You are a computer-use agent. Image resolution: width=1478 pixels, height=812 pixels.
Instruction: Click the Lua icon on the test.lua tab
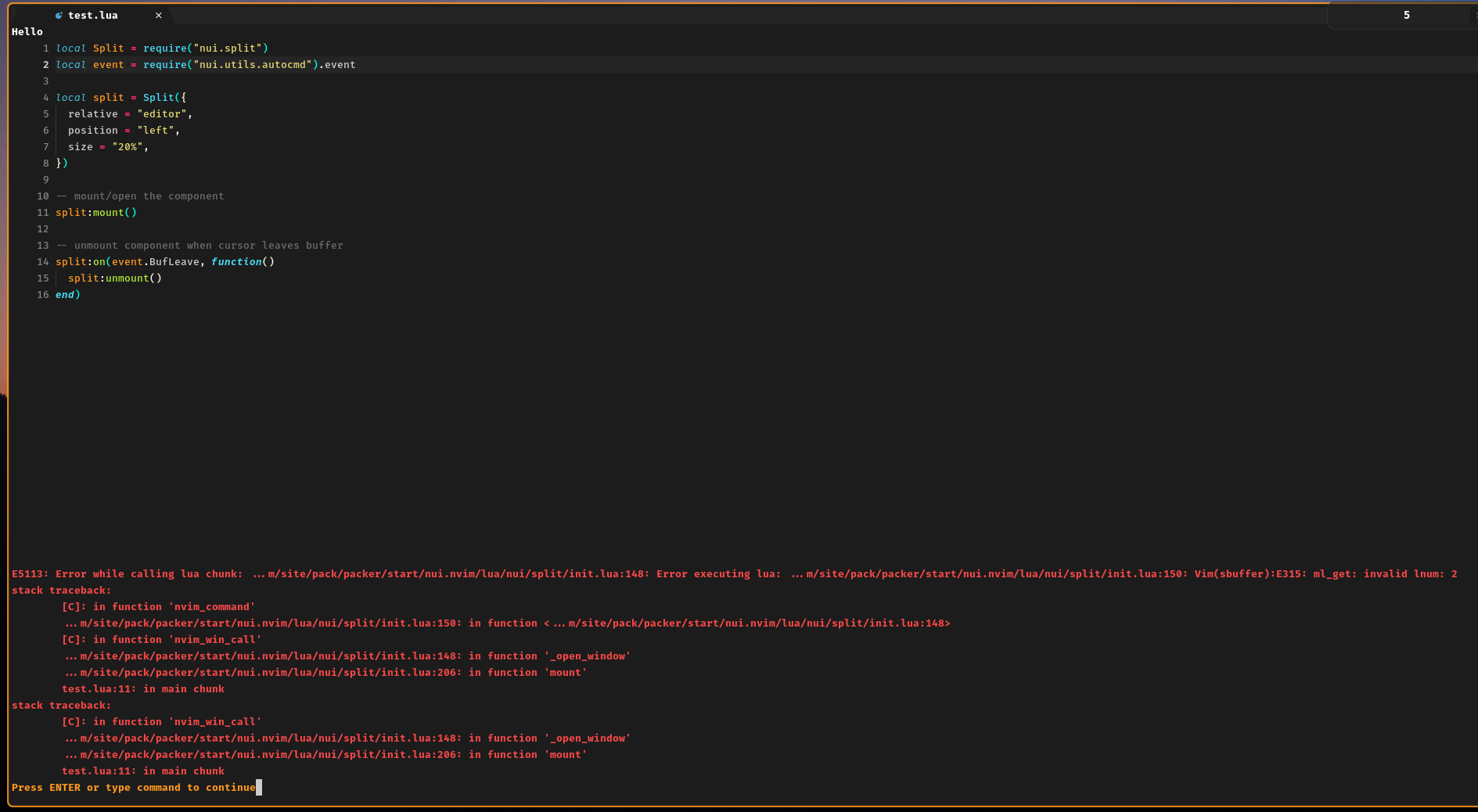(59, 15)
